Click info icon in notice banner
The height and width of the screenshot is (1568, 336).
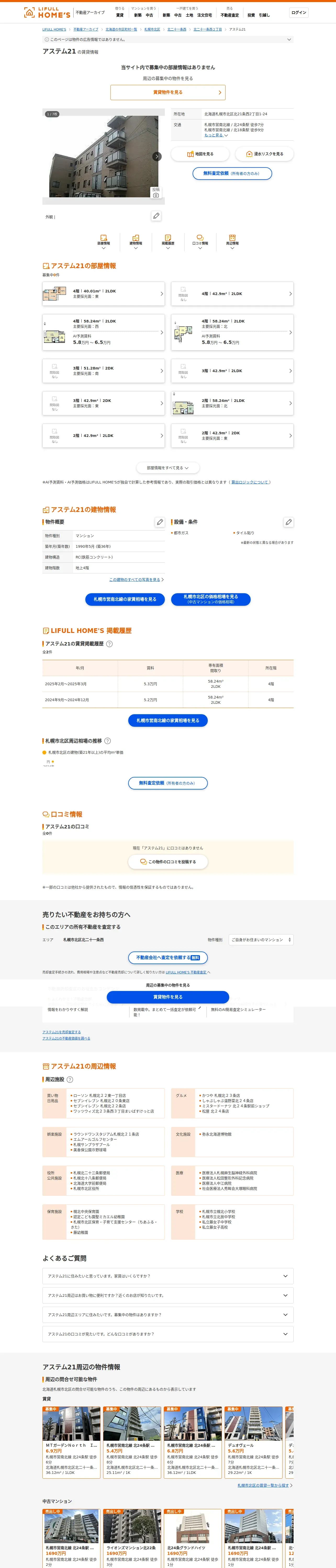click(x=47, y=39)
